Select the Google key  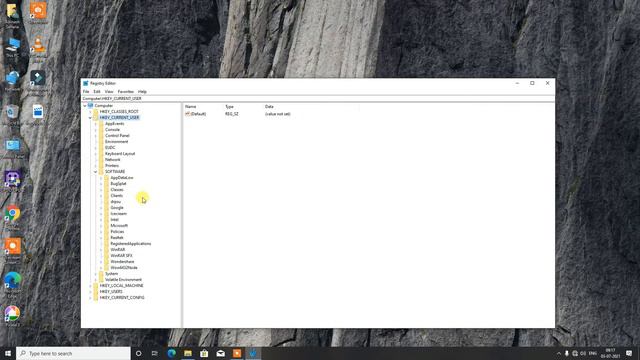[x=117, y=208]
